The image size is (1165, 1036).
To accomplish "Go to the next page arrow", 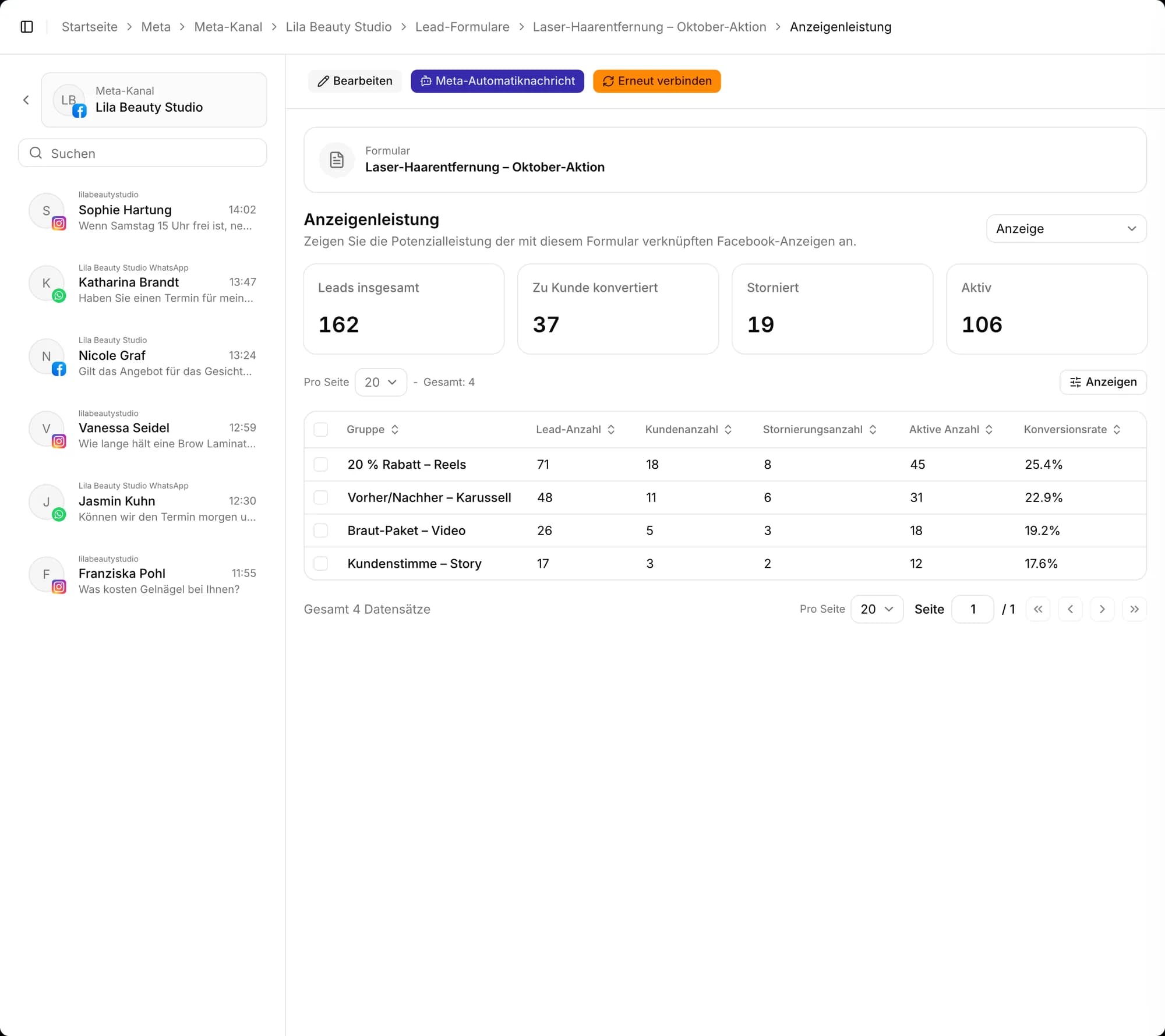I will [x=1102, y=609].
